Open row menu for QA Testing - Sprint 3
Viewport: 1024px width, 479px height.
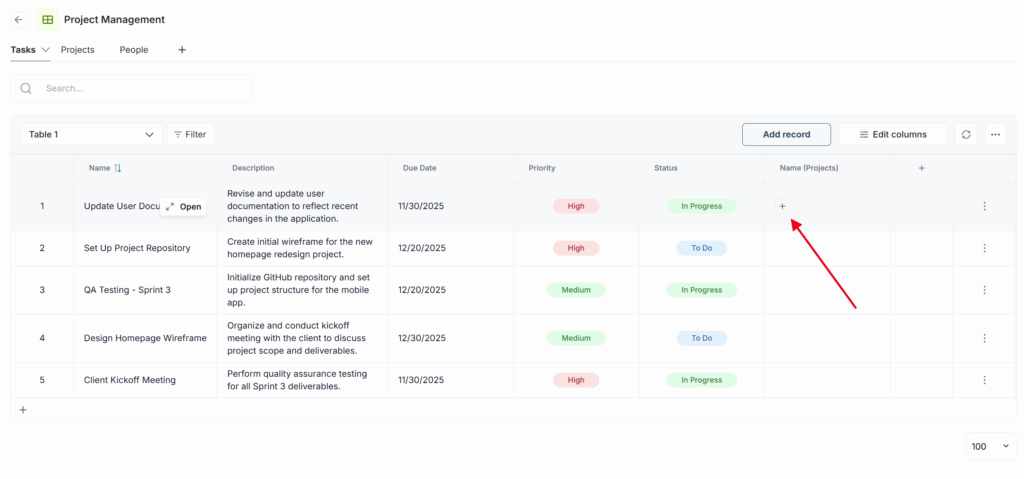click(984, 290)
